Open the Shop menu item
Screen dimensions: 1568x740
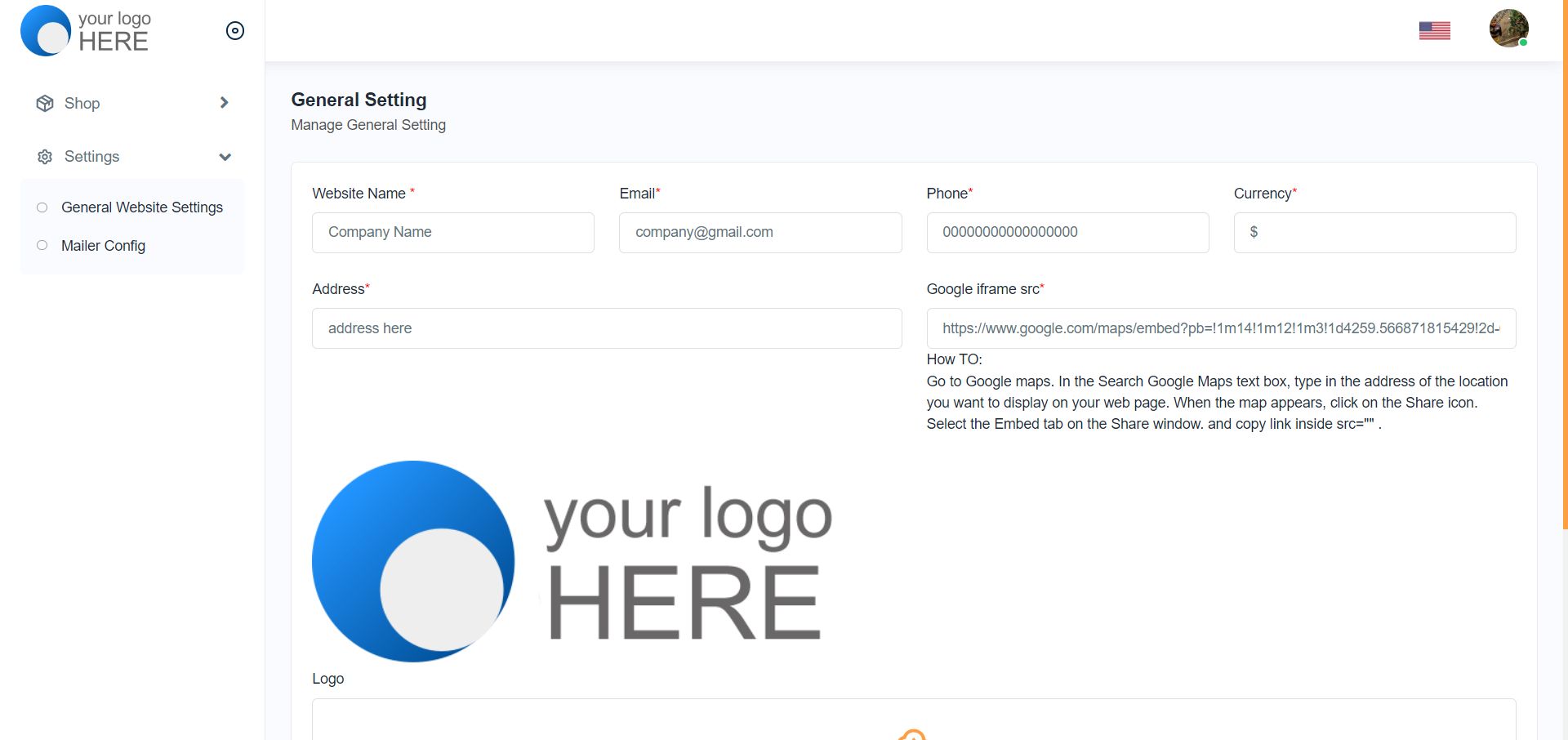click(x=132, y=103)
